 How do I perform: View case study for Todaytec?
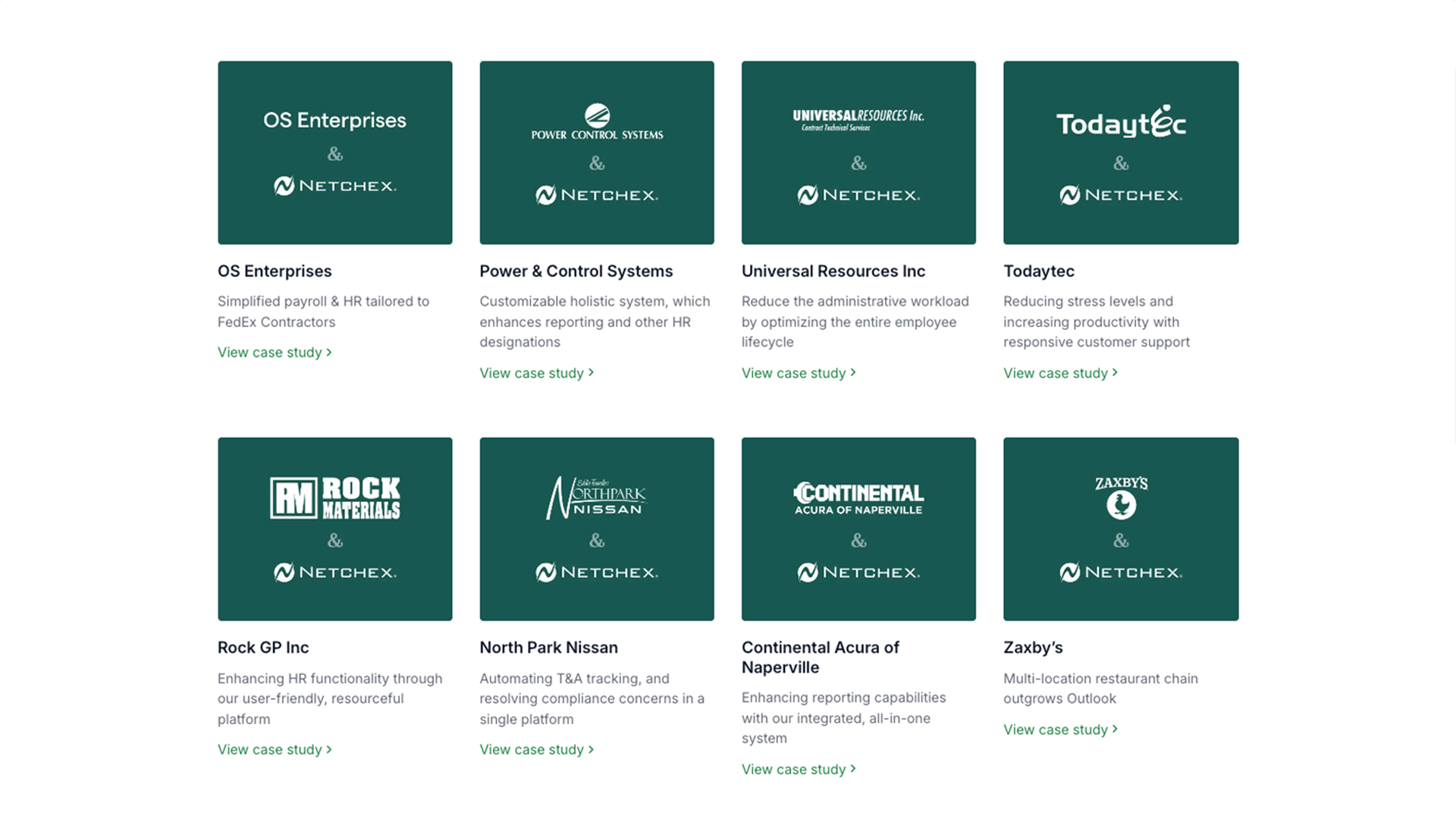coord(1059,373)
